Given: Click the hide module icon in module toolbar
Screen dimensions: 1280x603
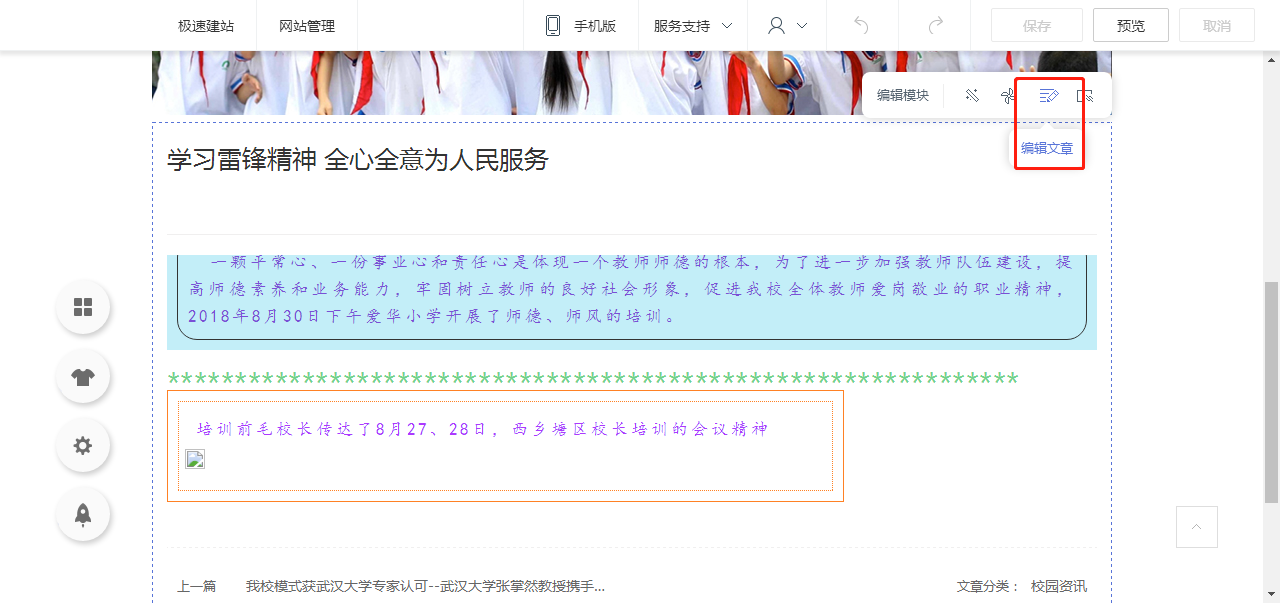Looking at the screenshot, I should [1085, 96].
